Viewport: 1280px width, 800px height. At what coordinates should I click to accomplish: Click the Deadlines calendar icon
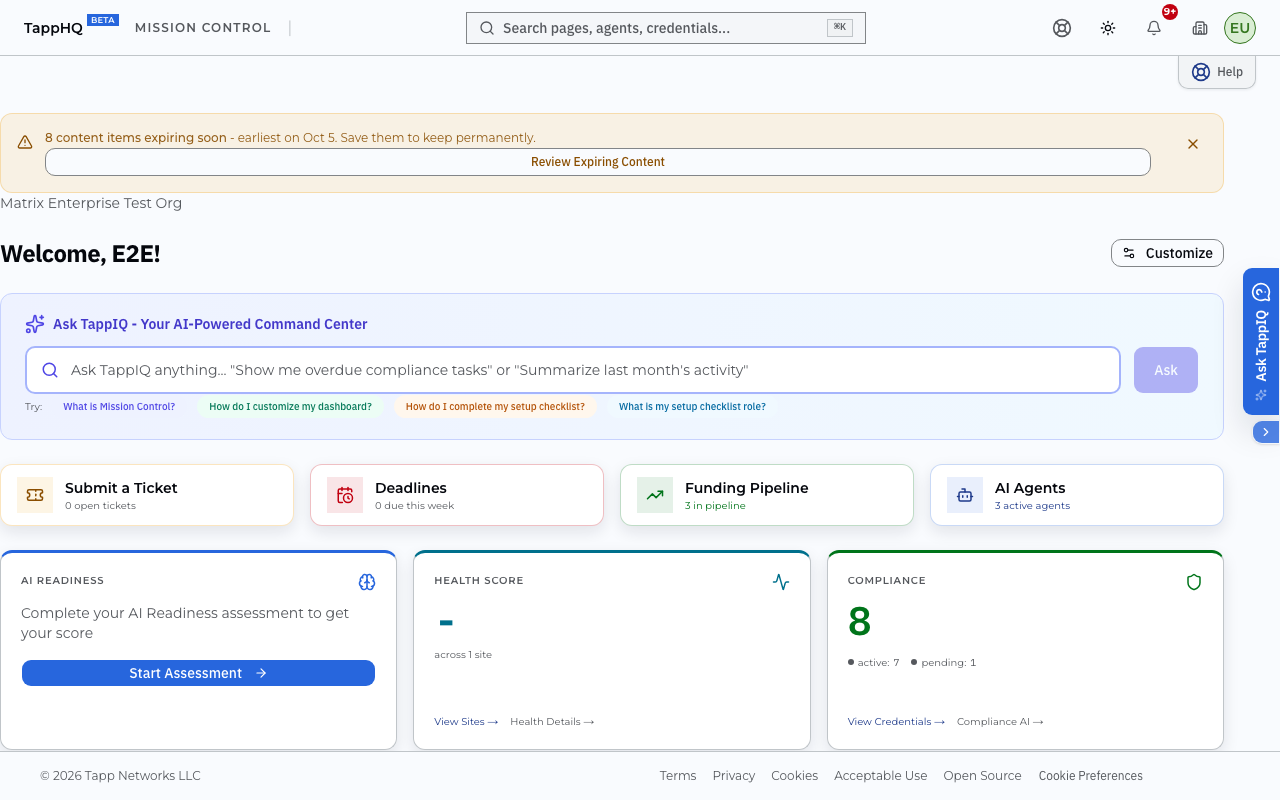tap(345, 495)
